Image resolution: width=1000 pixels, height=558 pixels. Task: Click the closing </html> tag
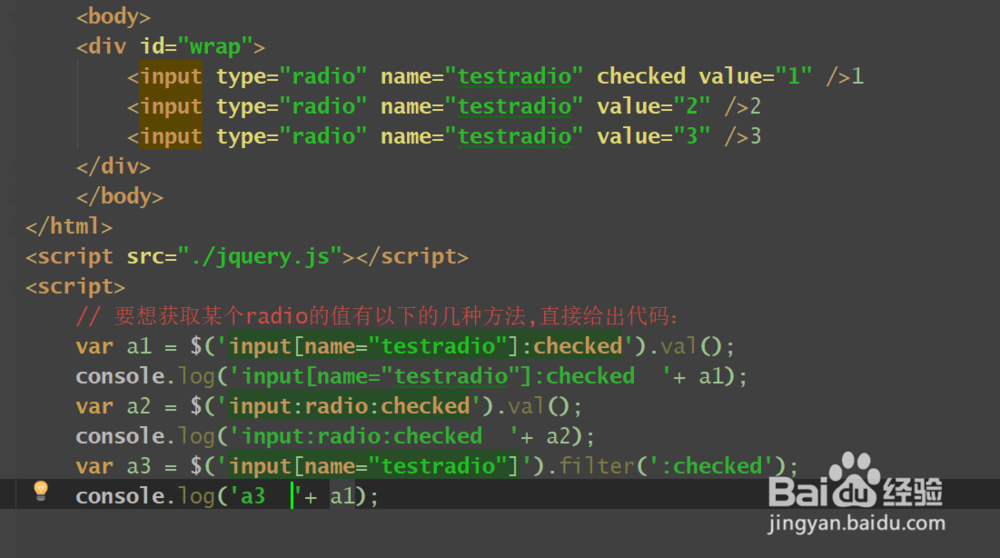pyautogui.click(x=69, y=226)
